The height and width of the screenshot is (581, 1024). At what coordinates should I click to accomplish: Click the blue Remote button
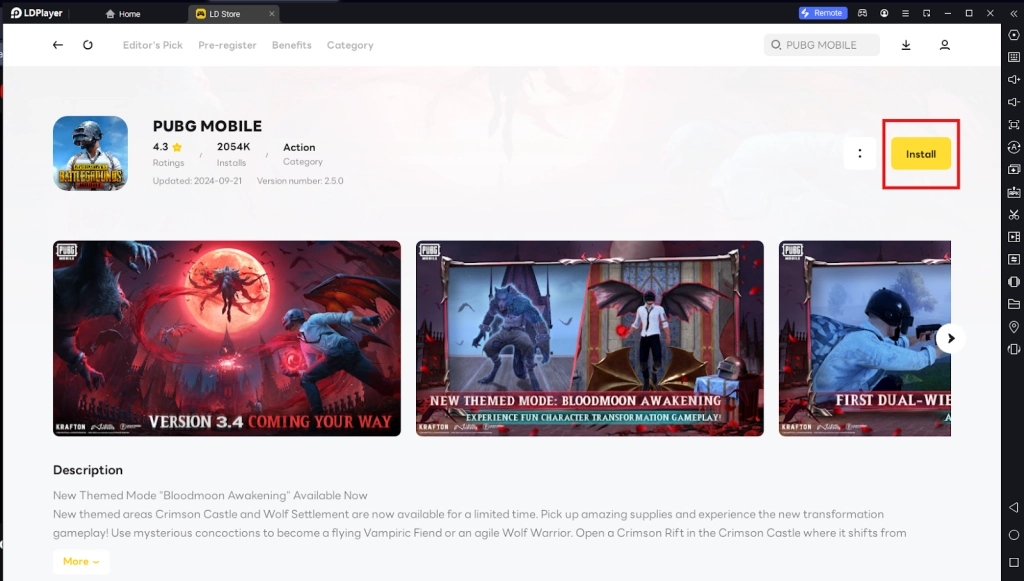[x=823, y=13]
